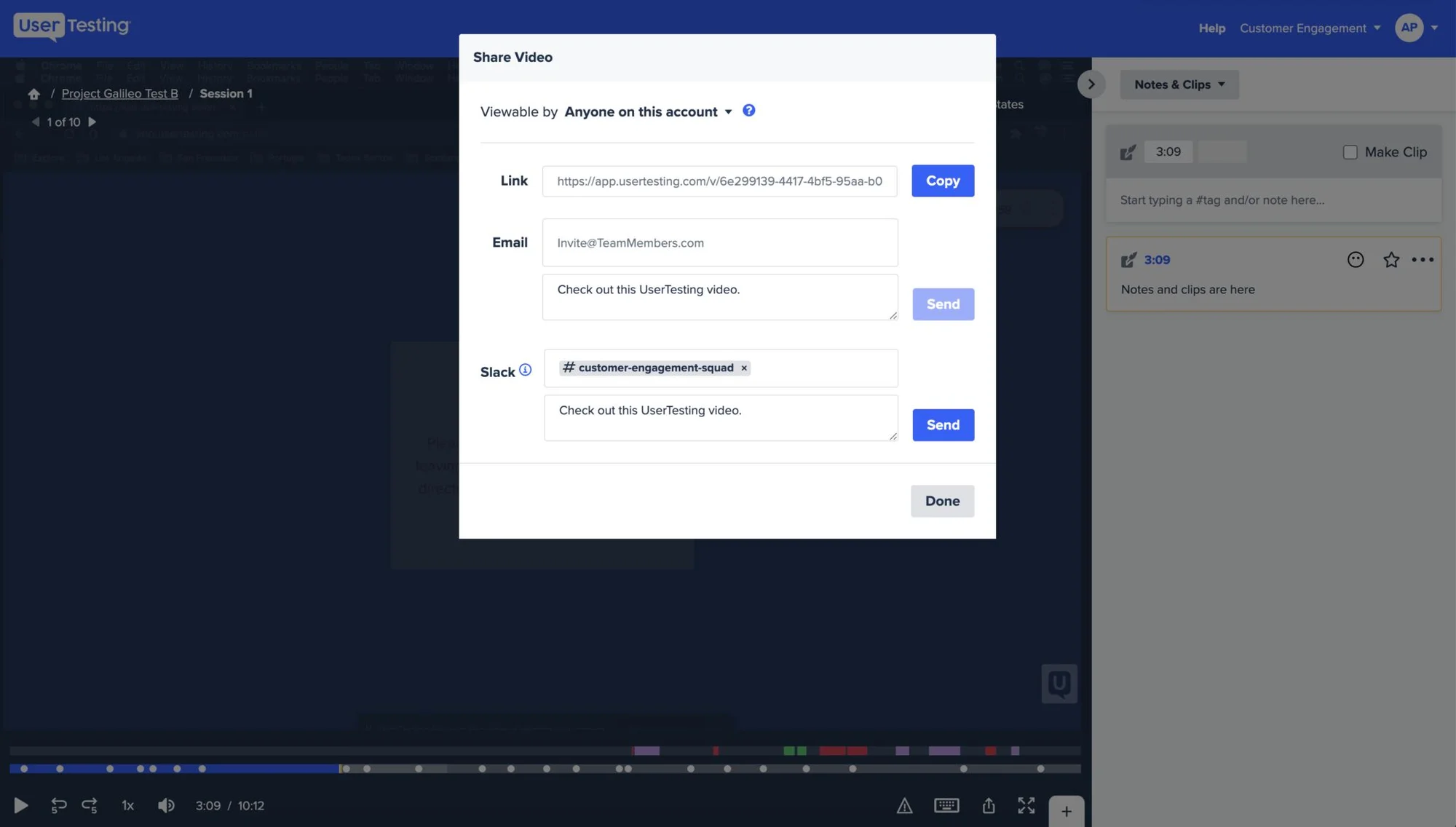Viewport: 1456px width, 827px height.
Task: Mute the video volume
Action: coord(166,805)
